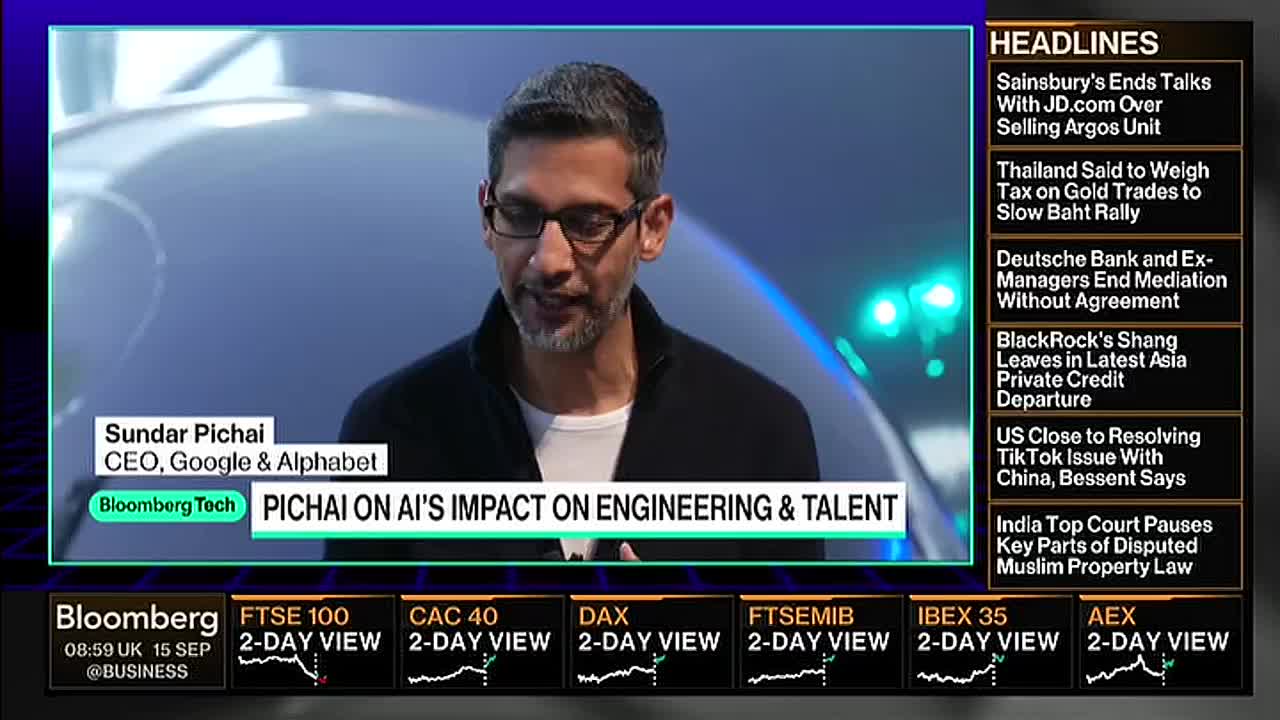Click the Bloomberg logo in ticker bar

(x=137, y=618)
